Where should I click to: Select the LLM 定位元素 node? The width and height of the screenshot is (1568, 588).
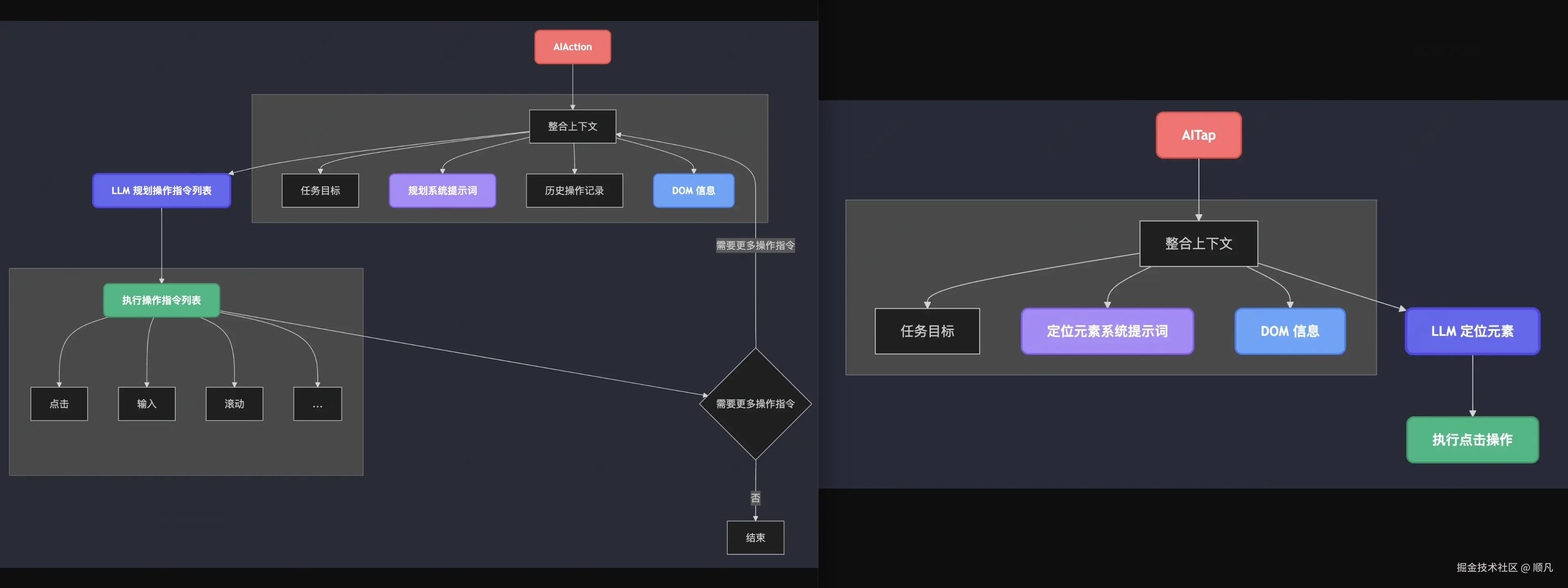1472,331
